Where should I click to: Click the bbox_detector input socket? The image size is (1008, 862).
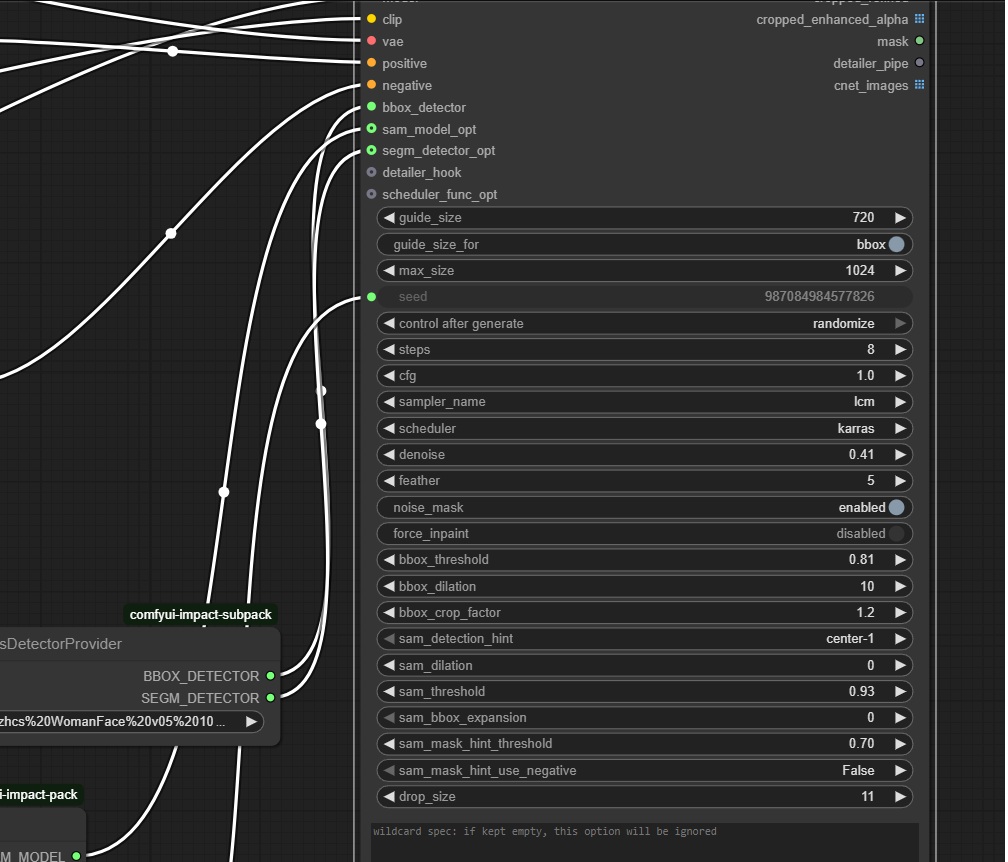372,107
